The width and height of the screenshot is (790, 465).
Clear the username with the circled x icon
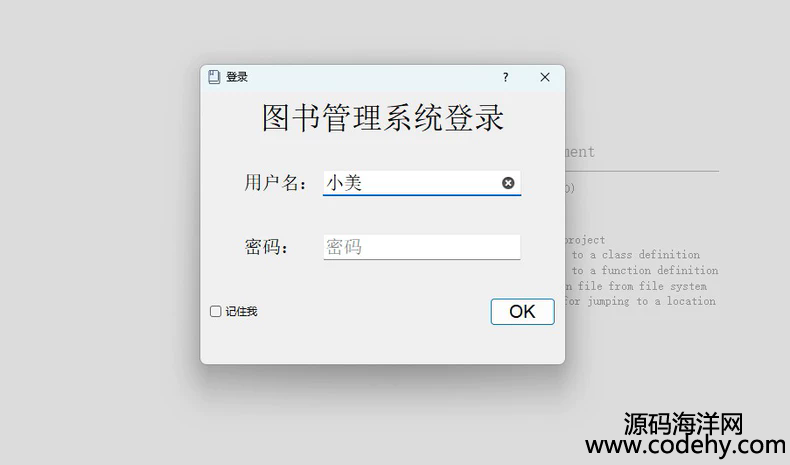coord(508,183)
